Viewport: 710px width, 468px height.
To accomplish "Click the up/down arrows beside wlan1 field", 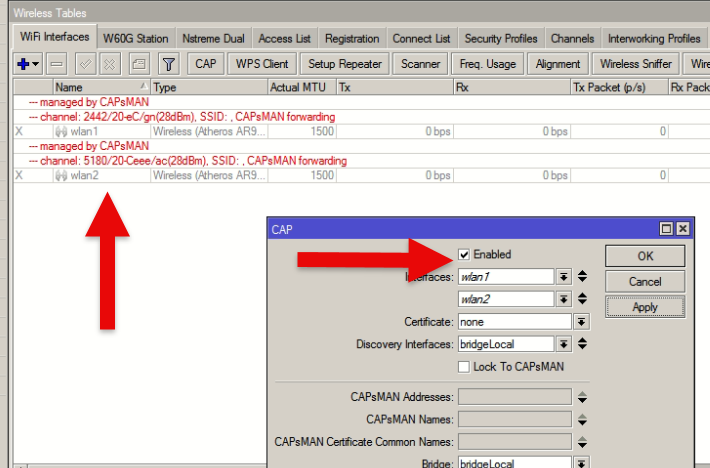I will point(582,277).
